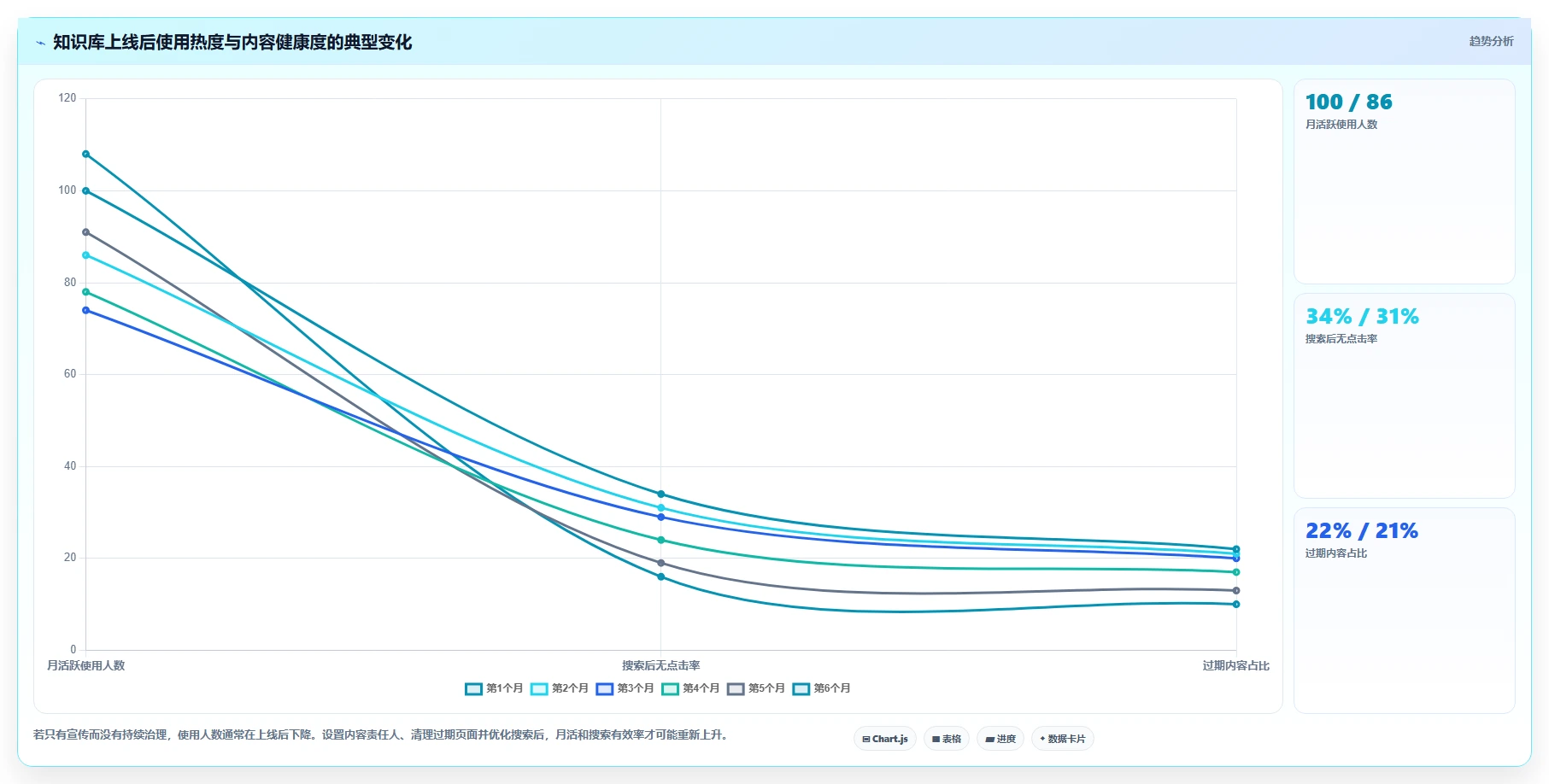Screen dimensions: 1549x784
Task: Click the y-axis tick label 60
Action: tap(70, 374)
